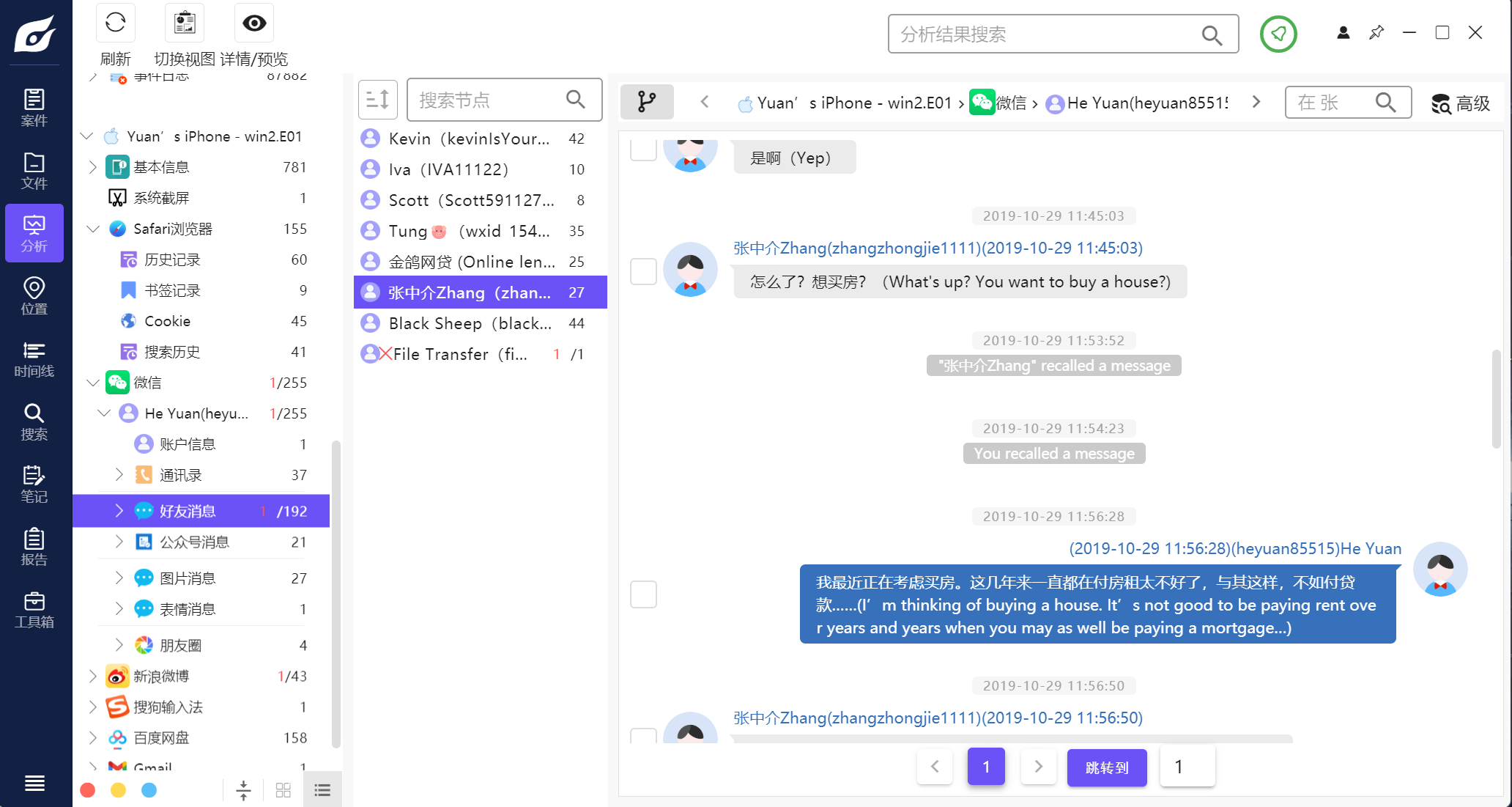Click the 切换视图 switch view icon

(185, 23)
